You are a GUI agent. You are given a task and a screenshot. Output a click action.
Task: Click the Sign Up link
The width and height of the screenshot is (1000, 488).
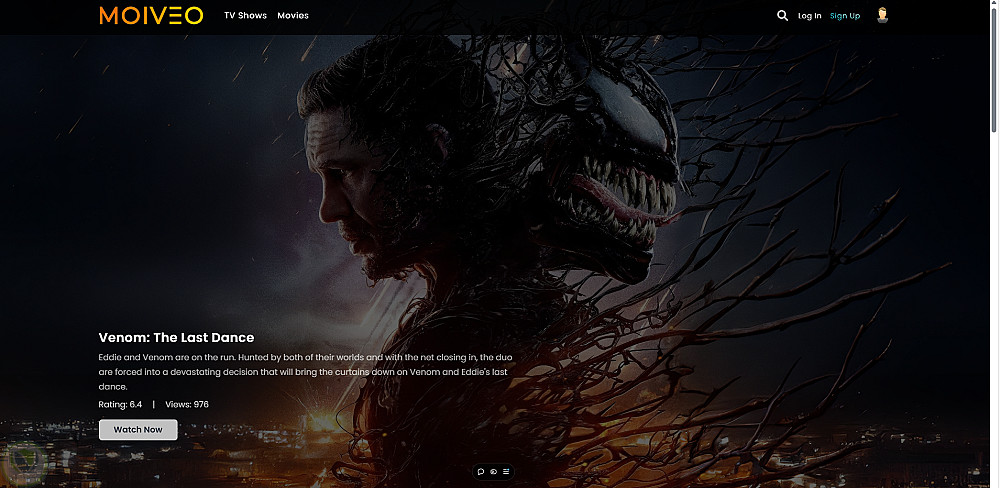[x=845, y=16]
